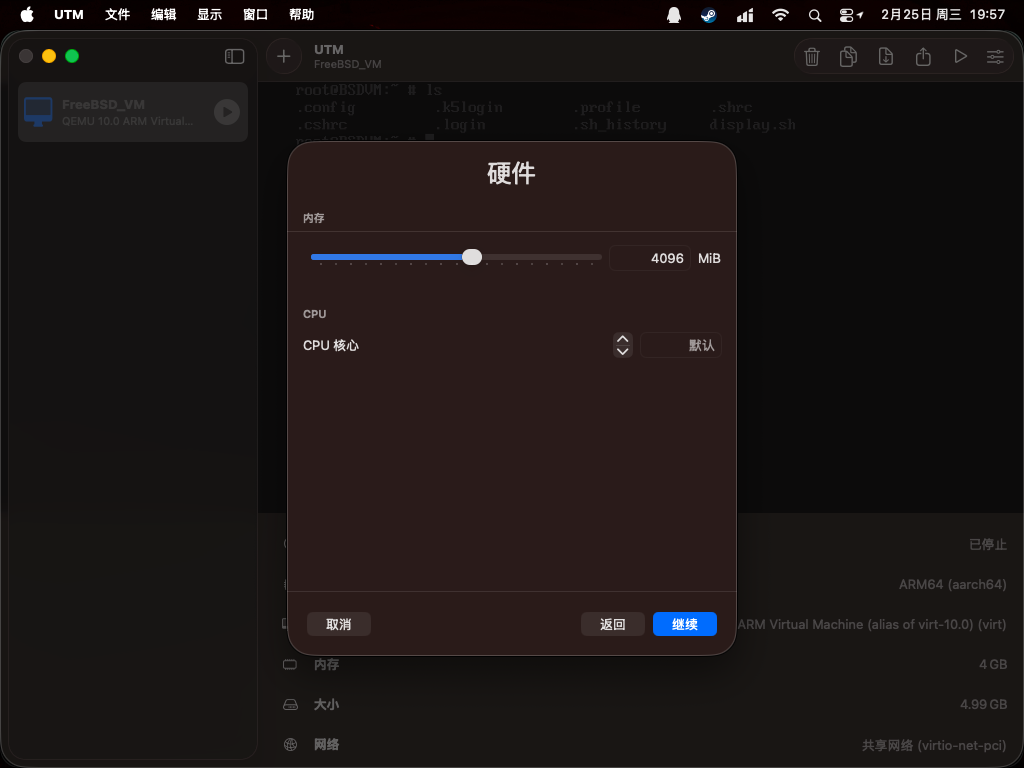Image resolution: width=1024 pixels, height=768 pixels.
Task: Click the 返回 (Back) button
Action: pyautogui.click(x=613, y=624)
